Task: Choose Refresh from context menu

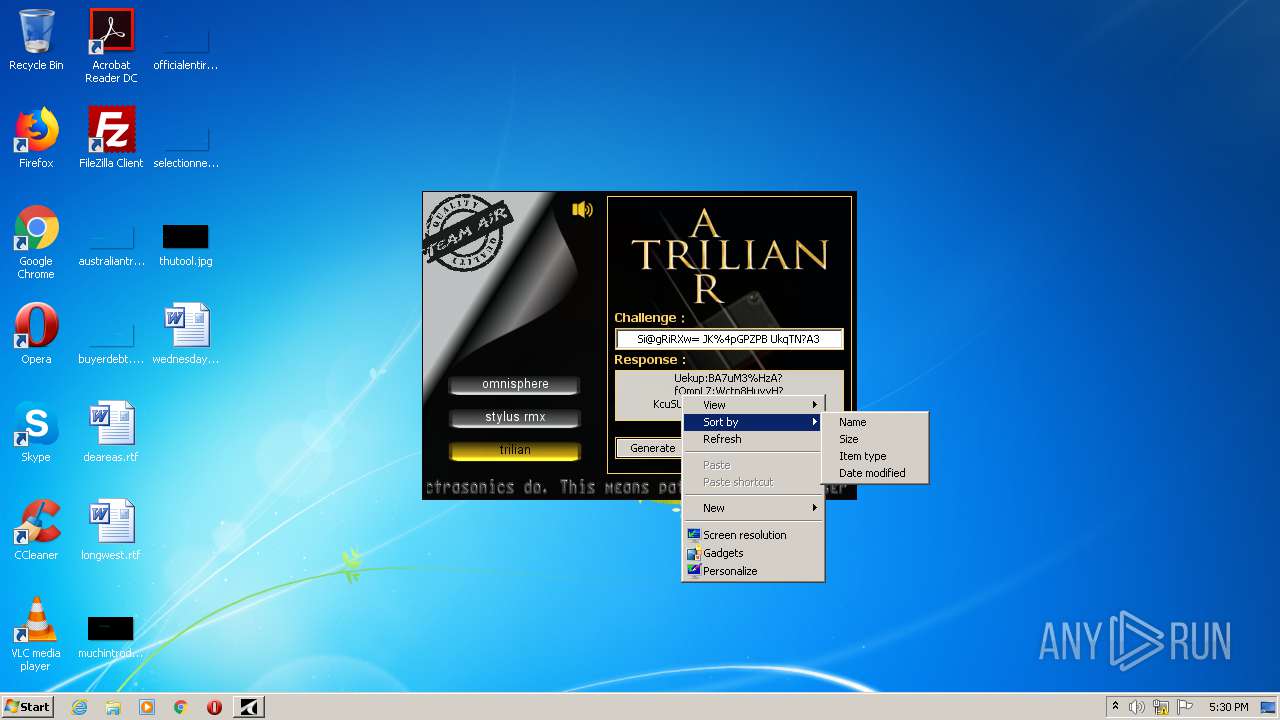Action: tap(753, 439)
